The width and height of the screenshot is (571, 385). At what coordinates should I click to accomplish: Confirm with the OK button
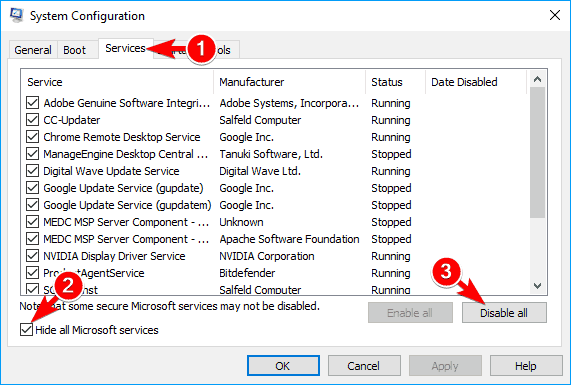pyautogui.click(x=283, y=366)
